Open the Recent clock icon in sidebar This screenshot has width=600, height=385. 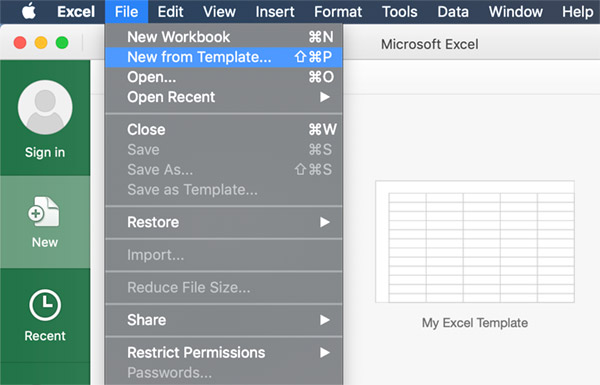pos(45,305)
